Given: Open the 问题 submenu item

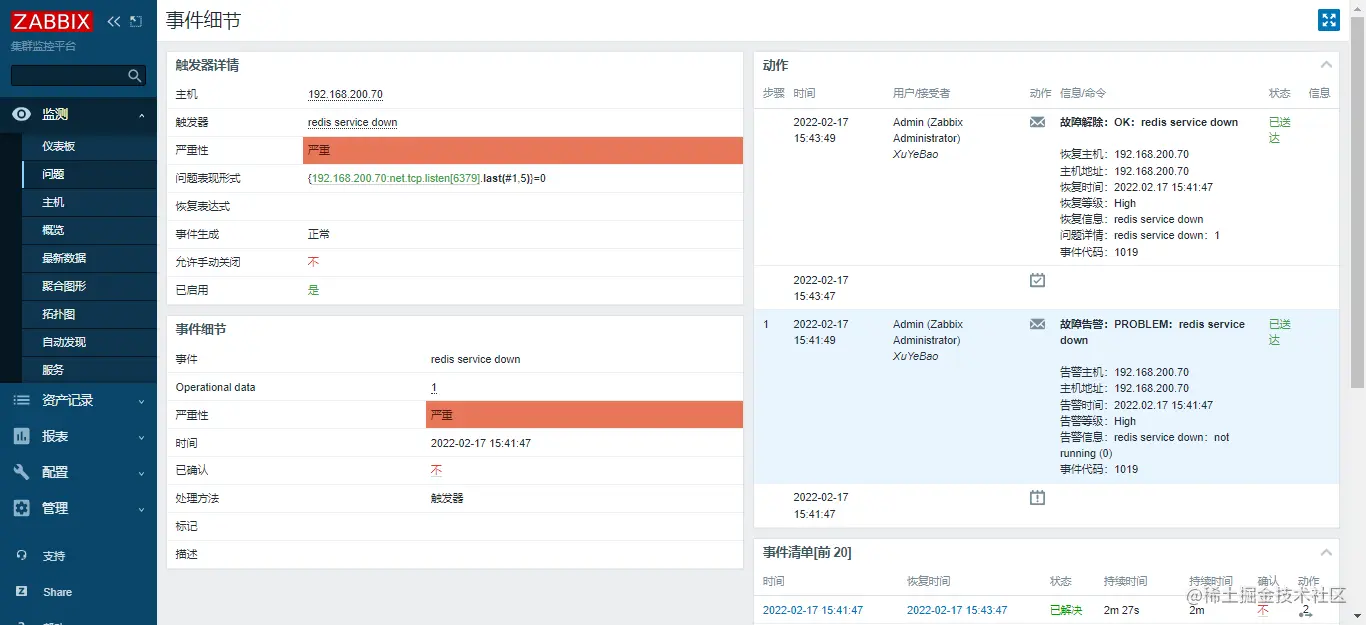Looking at the screenshot, I should pyautogui.click(x=53, y=174).
